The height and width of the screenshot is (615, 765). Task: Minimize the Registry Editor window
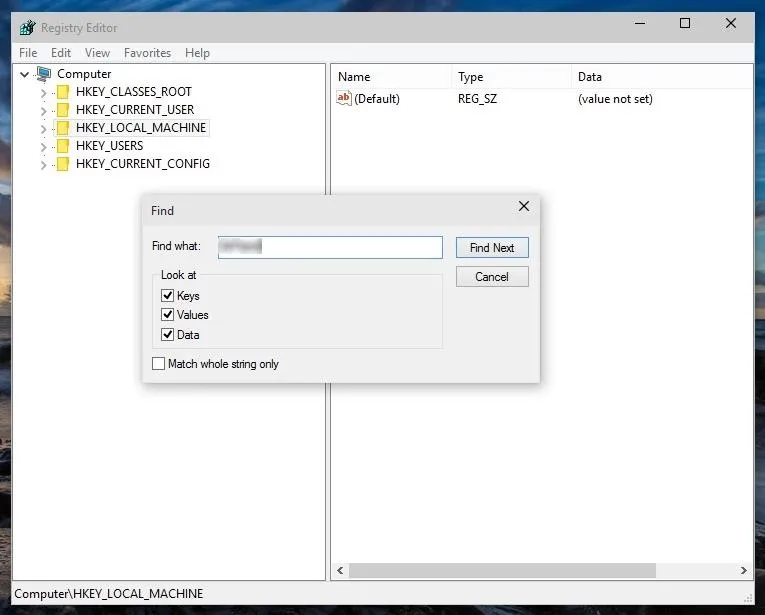click(x=640, y=23)
